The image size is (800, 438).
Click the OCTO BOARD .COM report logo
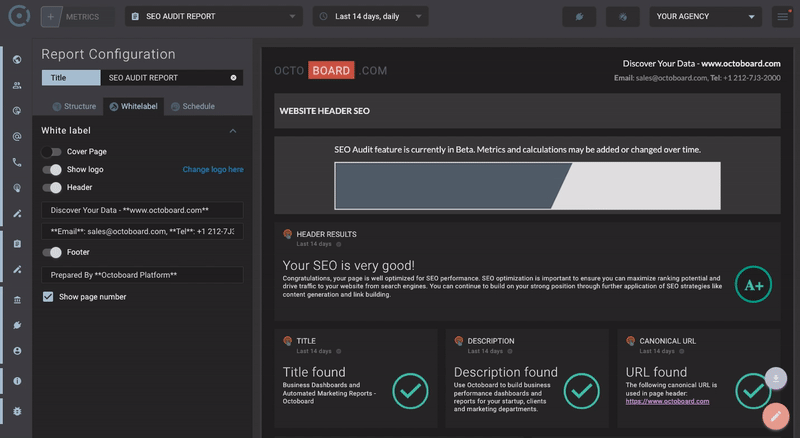pyautogui.click(x=331, y=70)
